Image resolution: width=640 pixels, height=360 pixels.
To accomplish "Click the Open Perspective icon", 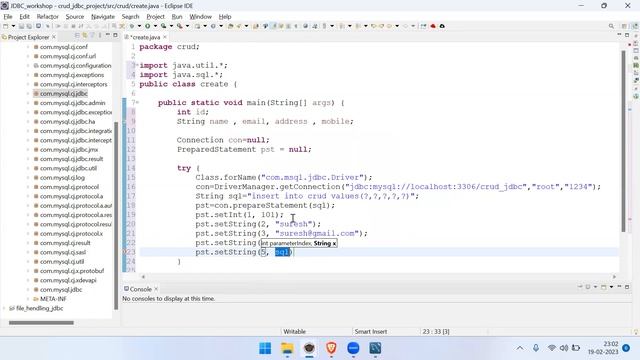I will (x=624, y=26).
